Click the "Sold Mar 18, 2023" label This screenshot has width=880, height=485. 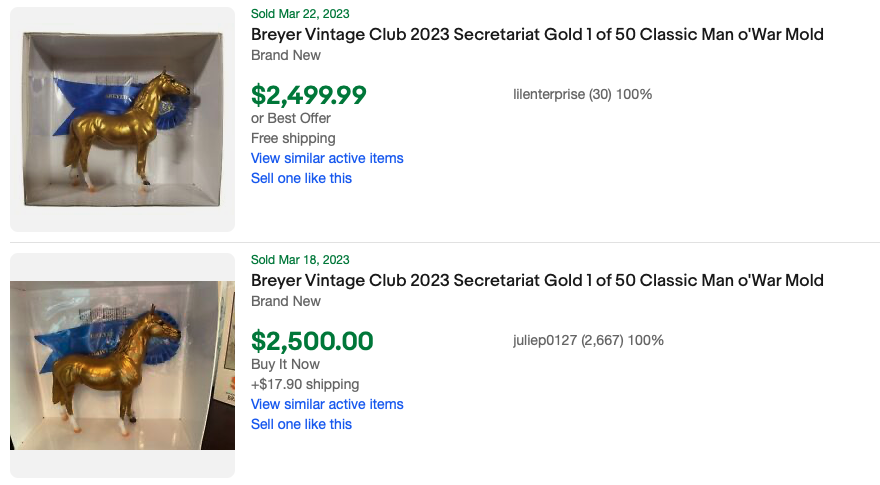click(x=300, y=260)
